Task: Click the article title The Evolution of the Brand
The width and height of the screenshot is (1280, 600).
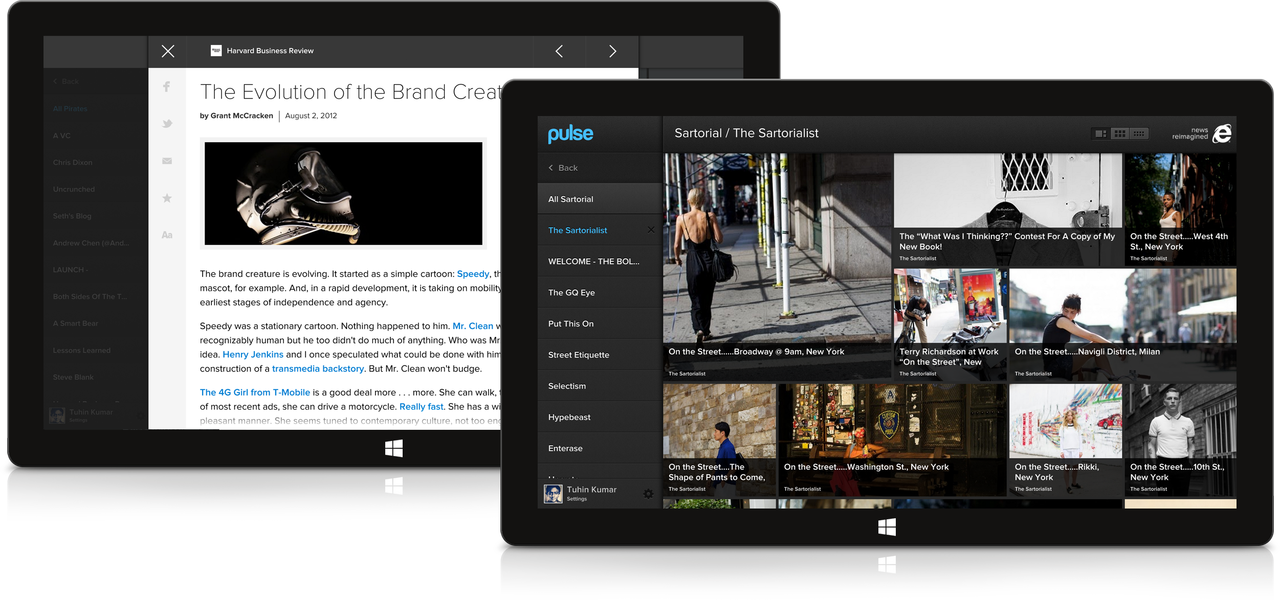Action: (350, 92)
